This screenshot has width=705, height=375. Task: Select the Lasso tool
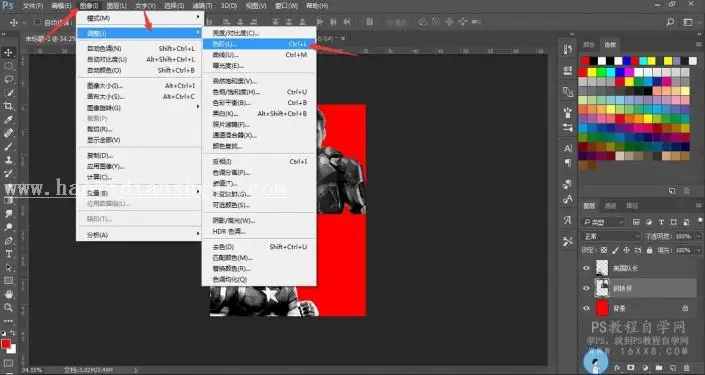[9, 79]
